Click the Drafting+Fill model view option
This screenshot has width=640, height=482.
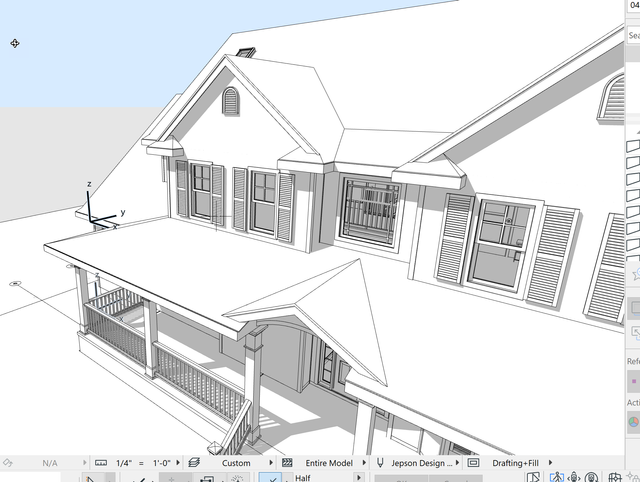516,463
